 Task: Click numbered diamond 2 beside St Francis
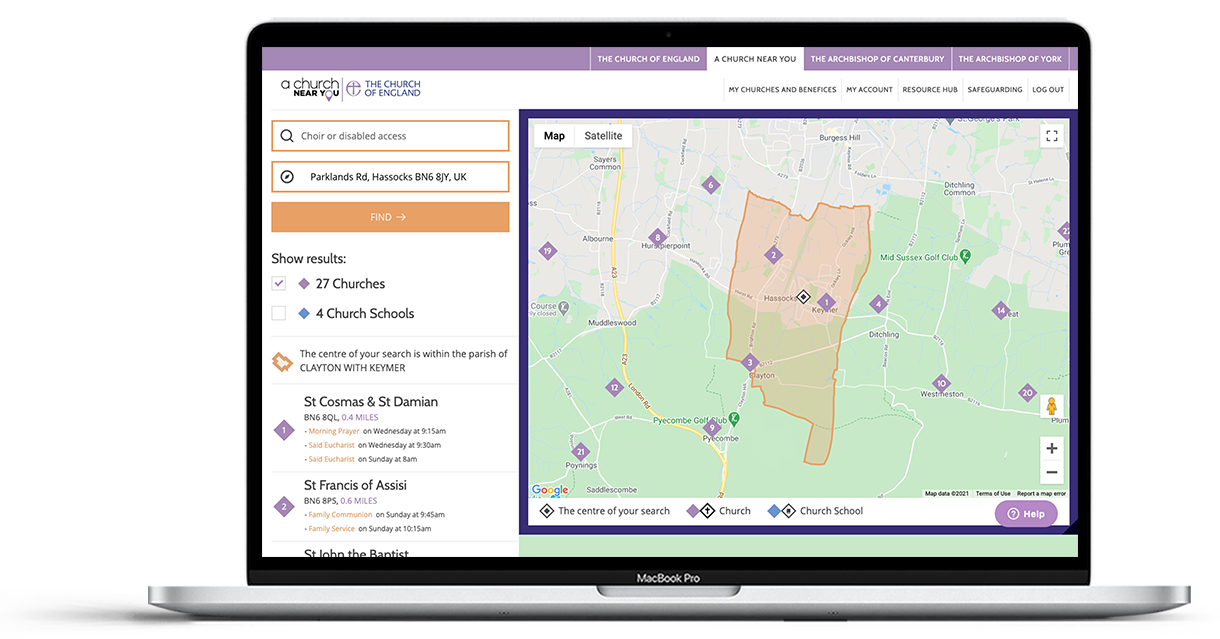pos(284,507)
